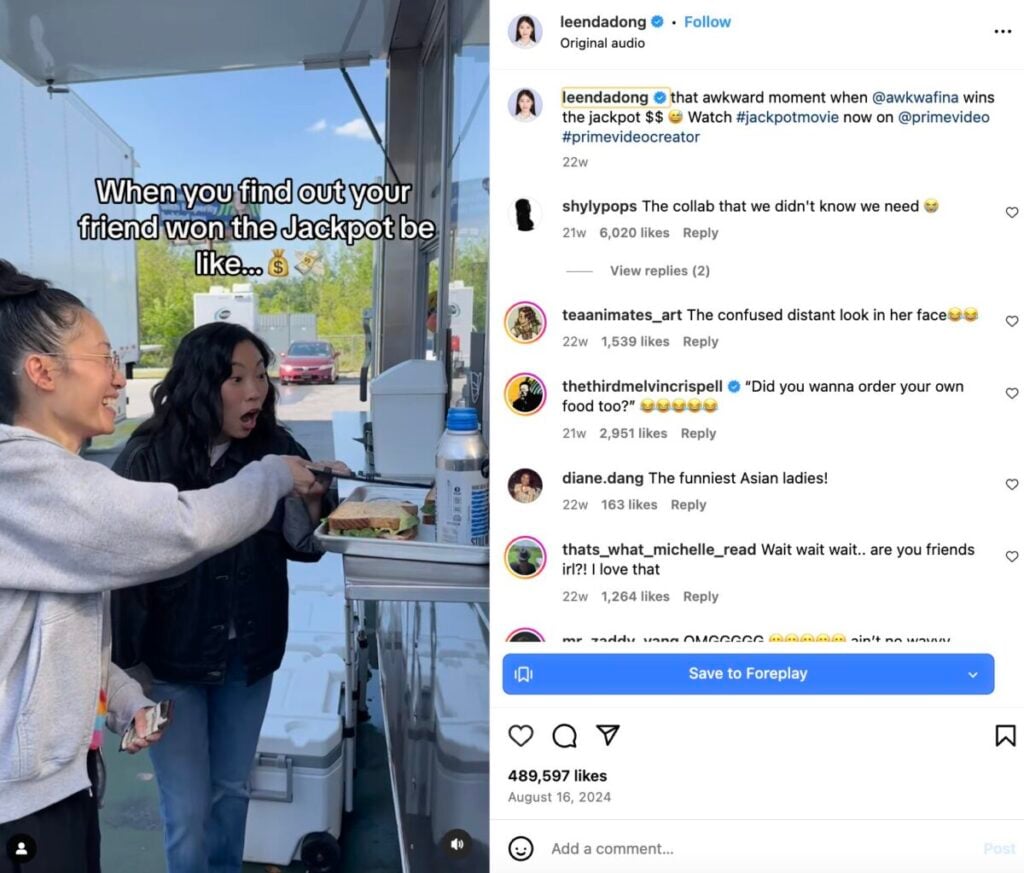Share post via paper plane icon
The width and height of the screenshot is (1024, 873).
(607, 735)
